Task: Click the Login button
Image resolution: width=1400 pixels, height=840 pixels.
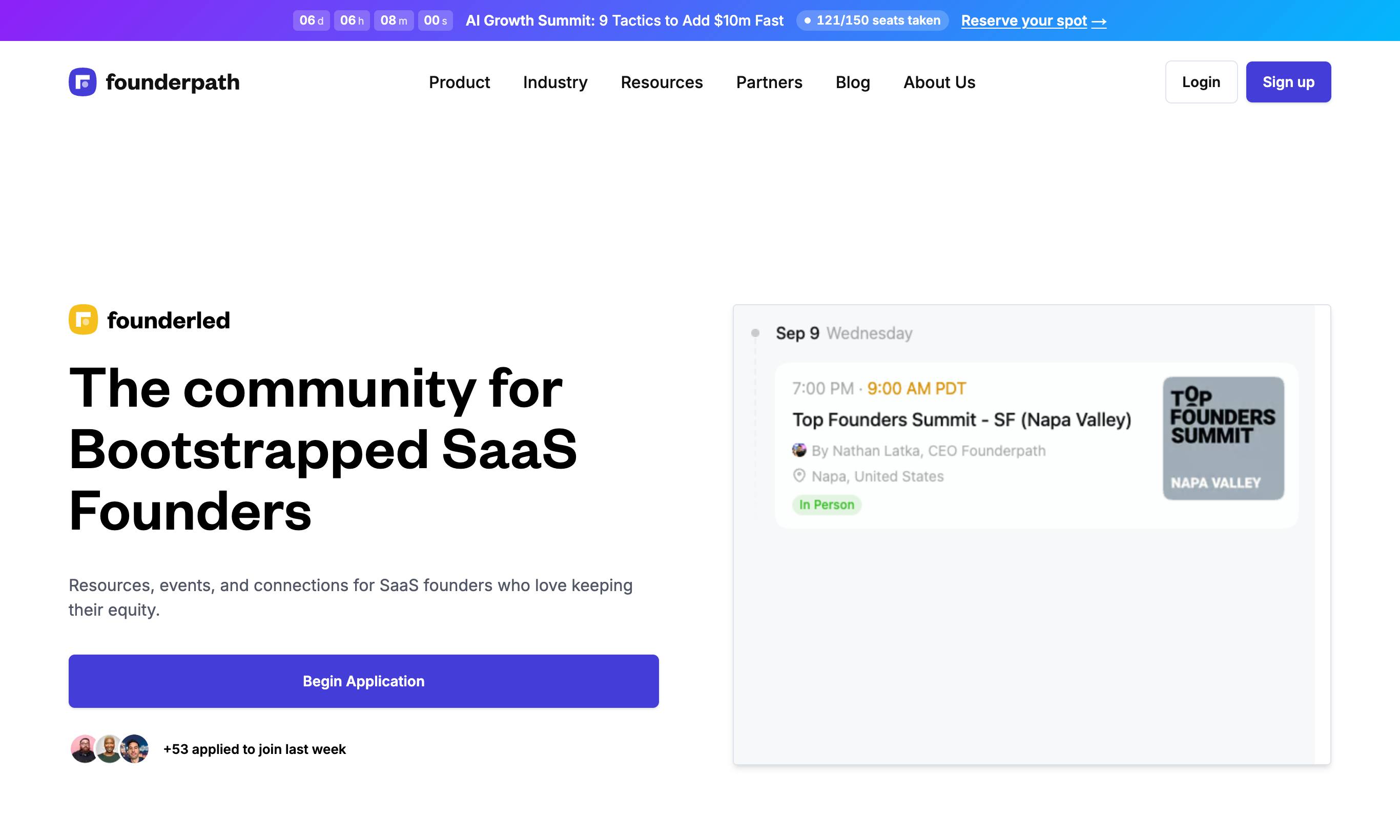Action: pos(1201,82)
